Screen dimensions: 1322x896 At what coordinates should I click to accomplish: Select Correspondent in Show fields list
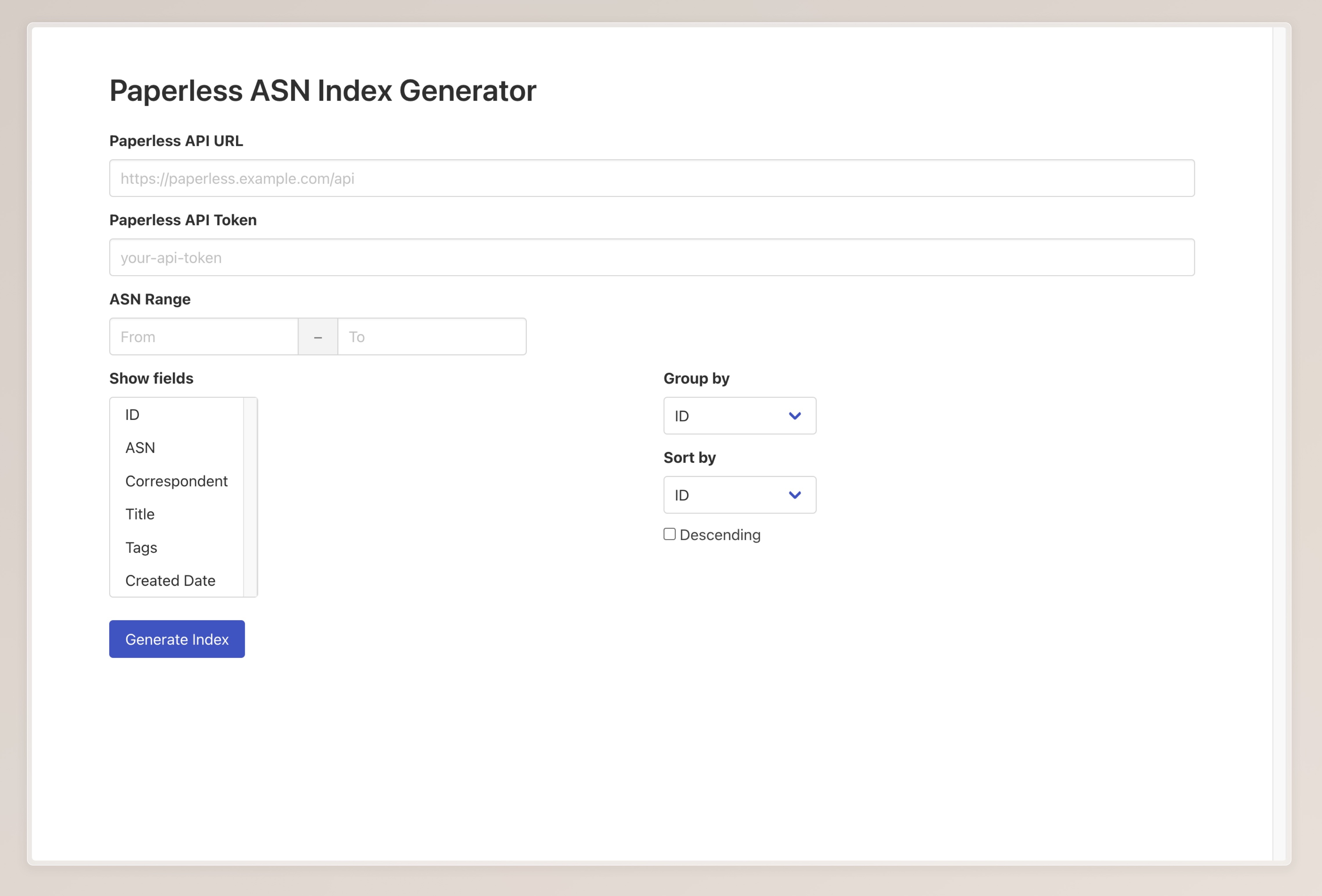[x=176, y=481]
